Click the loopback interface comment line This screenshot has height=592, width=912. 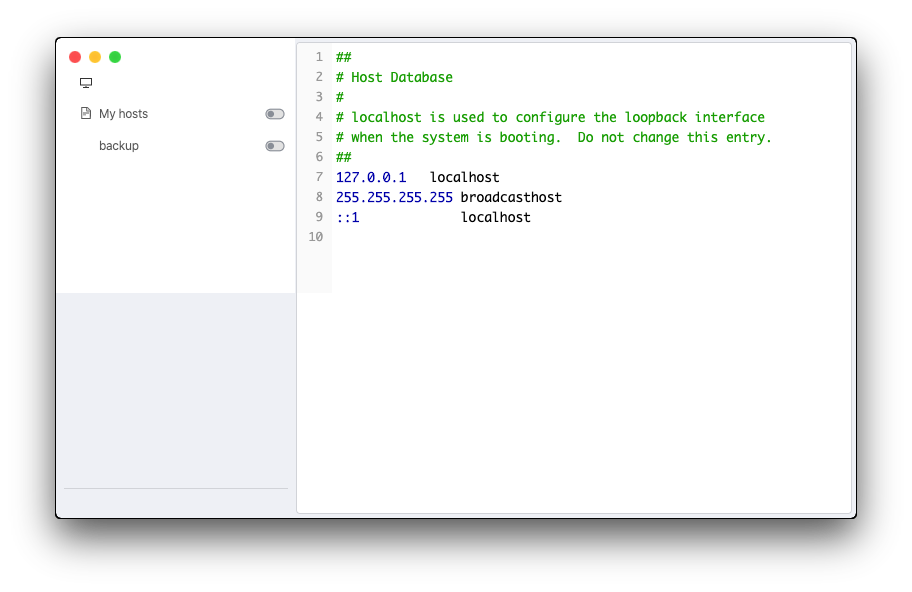(x=550, y=117)
